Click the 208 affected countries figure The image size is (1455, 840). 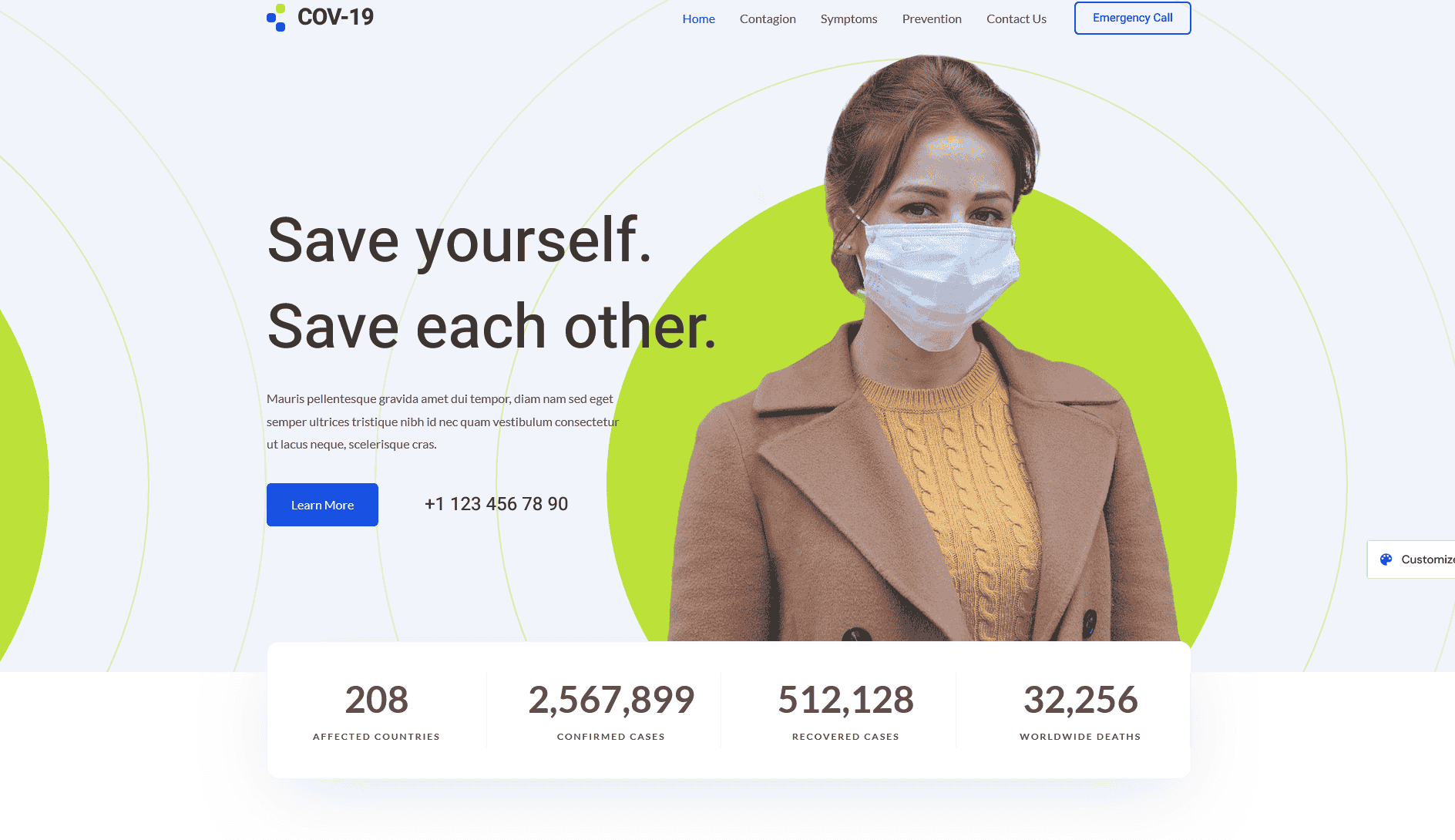click(x=376, y=700)
